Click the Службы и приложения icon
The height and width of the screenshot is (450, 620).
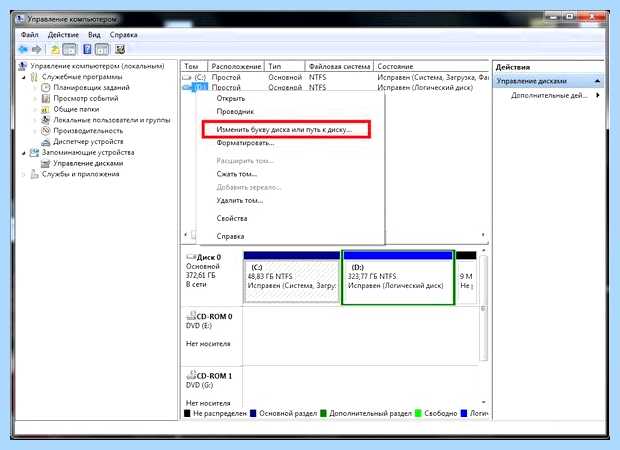click(x=35, y=174)
